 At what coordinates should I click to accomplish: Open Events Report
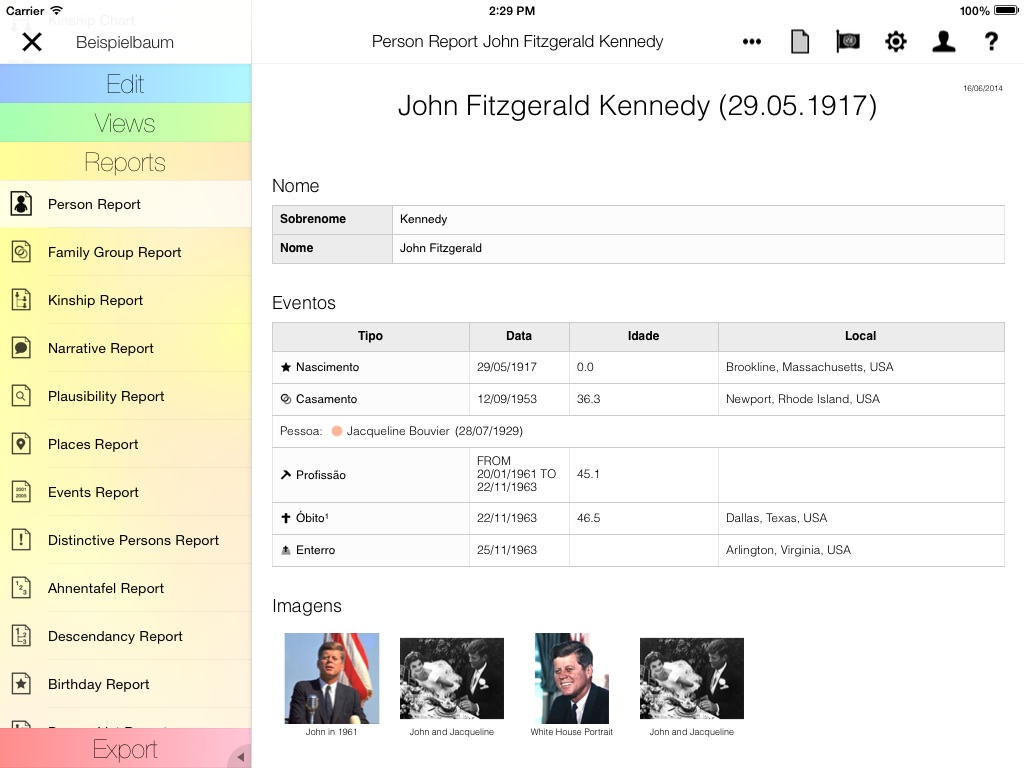pyautogui.click(x=125, y=492)
